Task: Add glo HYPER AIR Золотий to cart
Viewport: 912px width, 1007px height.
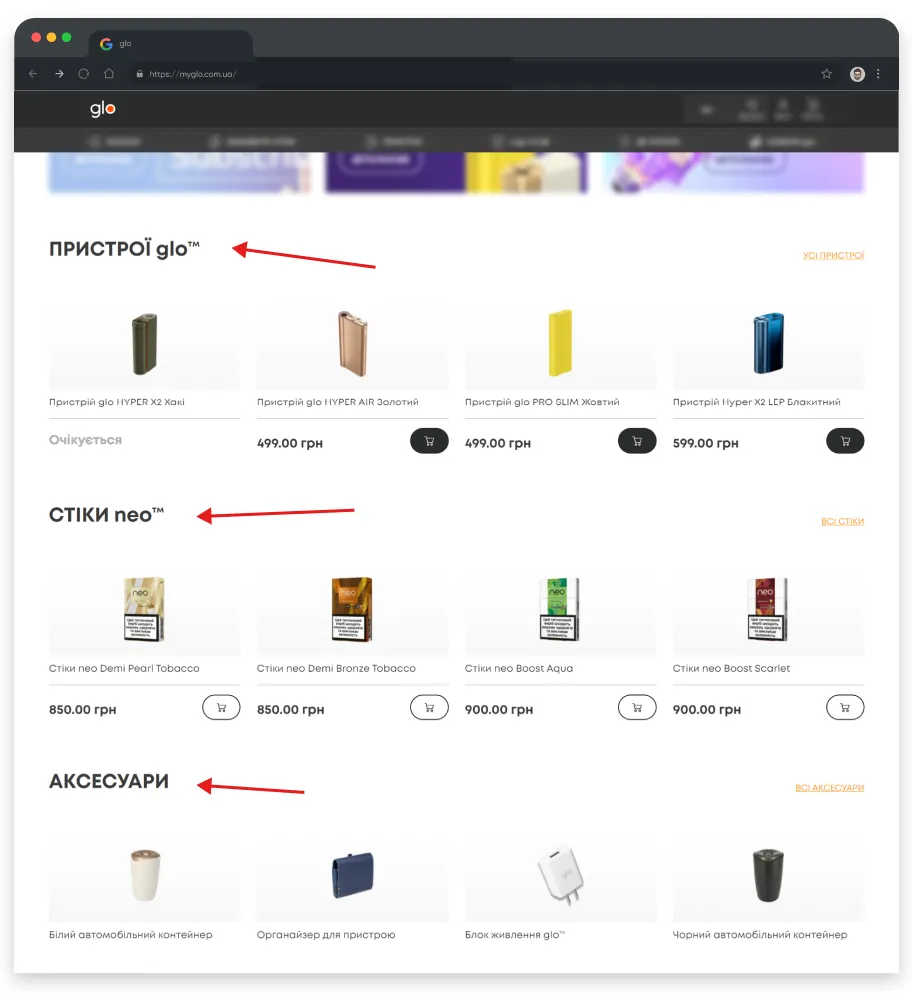Action: click(429, 441)
